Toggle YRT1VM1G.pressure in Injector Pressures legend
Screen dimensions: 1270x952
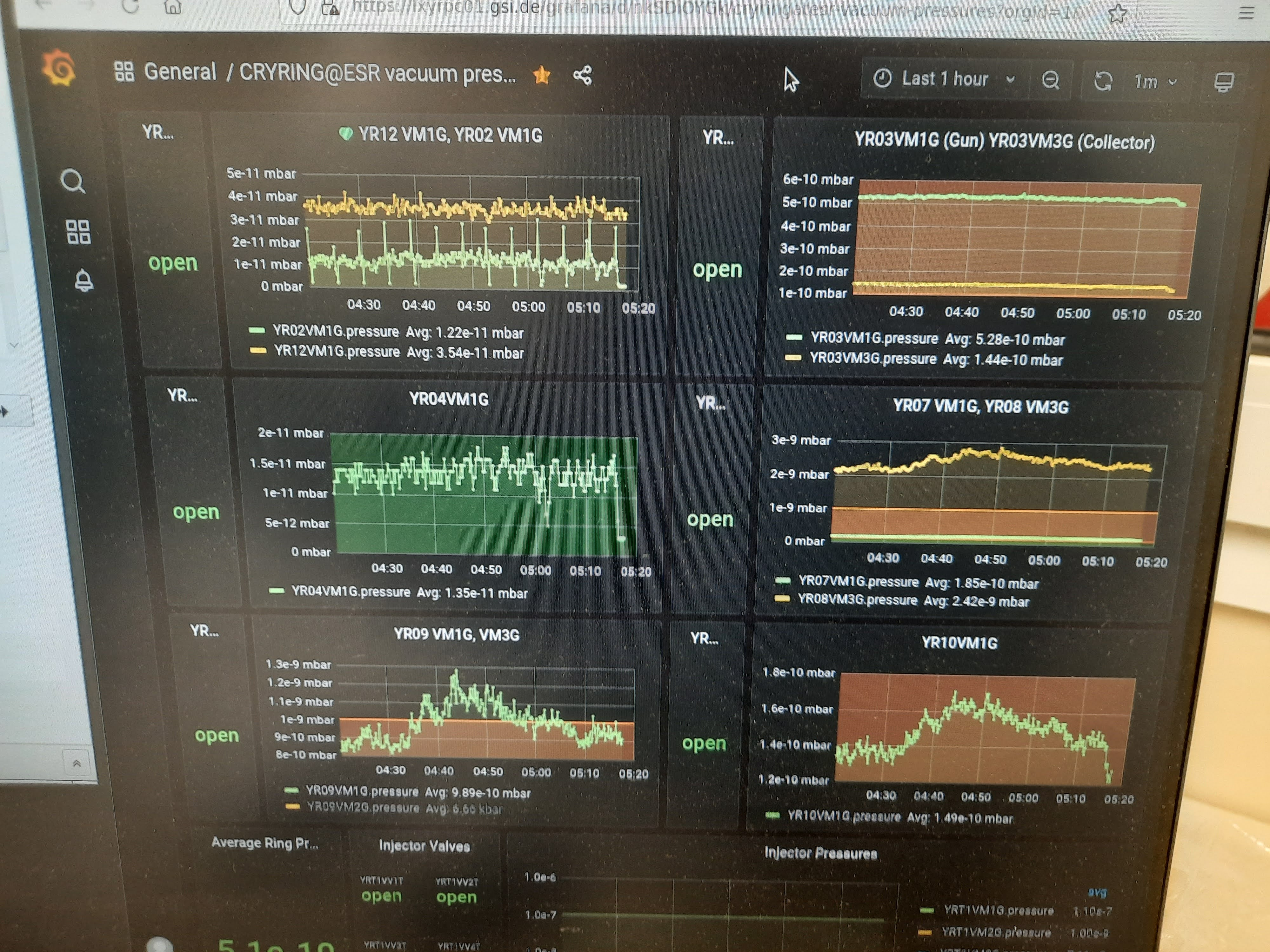click(x=999, y=910)
